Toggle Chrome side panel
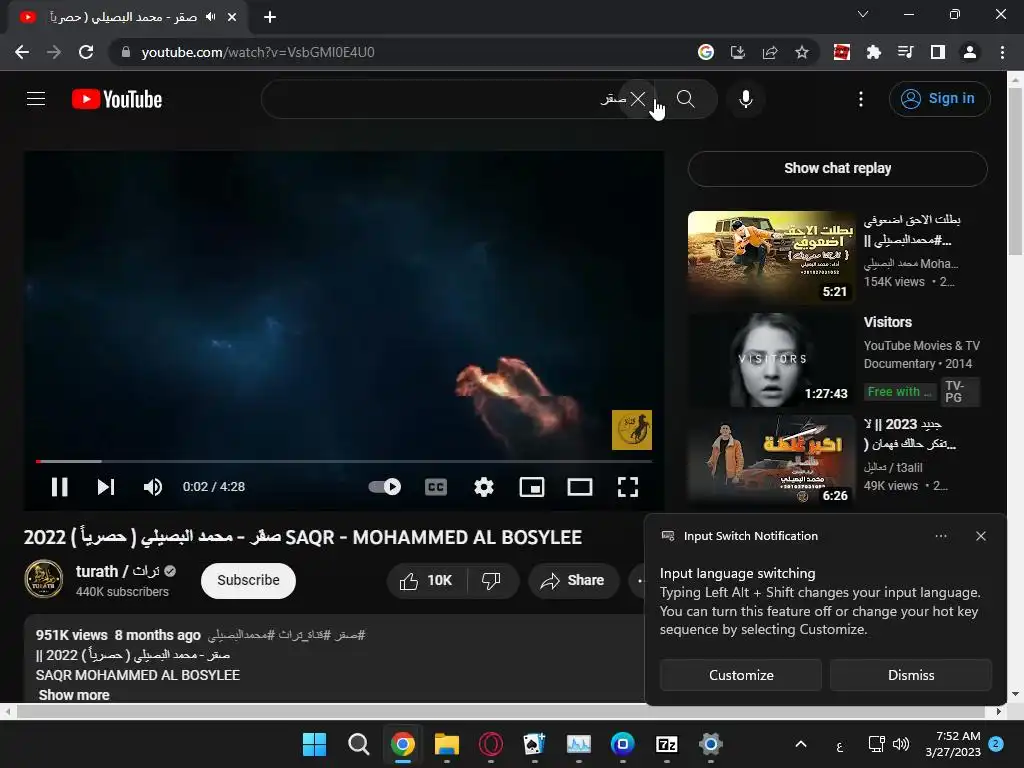Image resolution: width=1024 pixels, height=768 pixels. 938,52
